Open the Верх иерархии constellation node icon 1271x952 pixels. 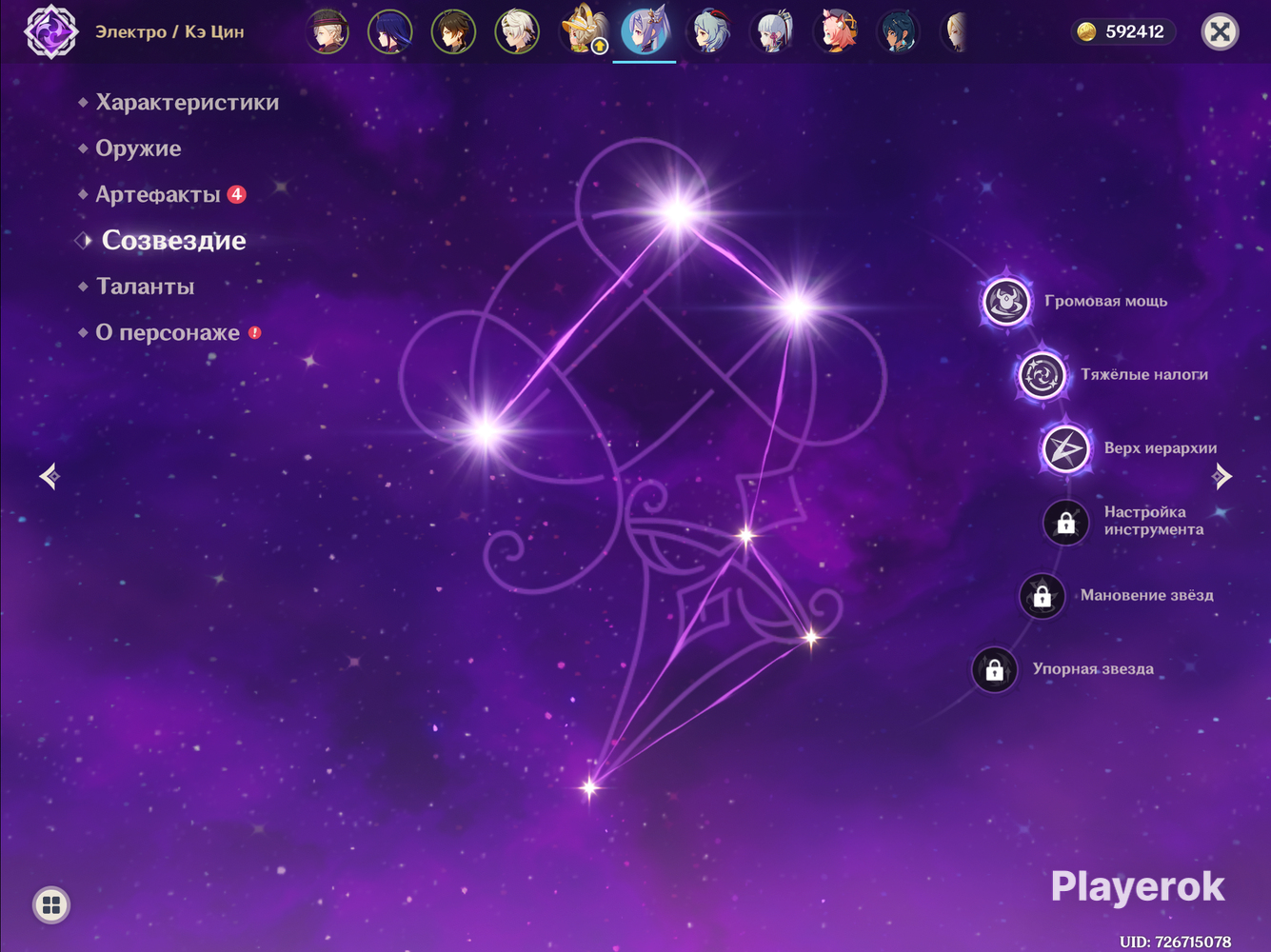pos(1065,448)
